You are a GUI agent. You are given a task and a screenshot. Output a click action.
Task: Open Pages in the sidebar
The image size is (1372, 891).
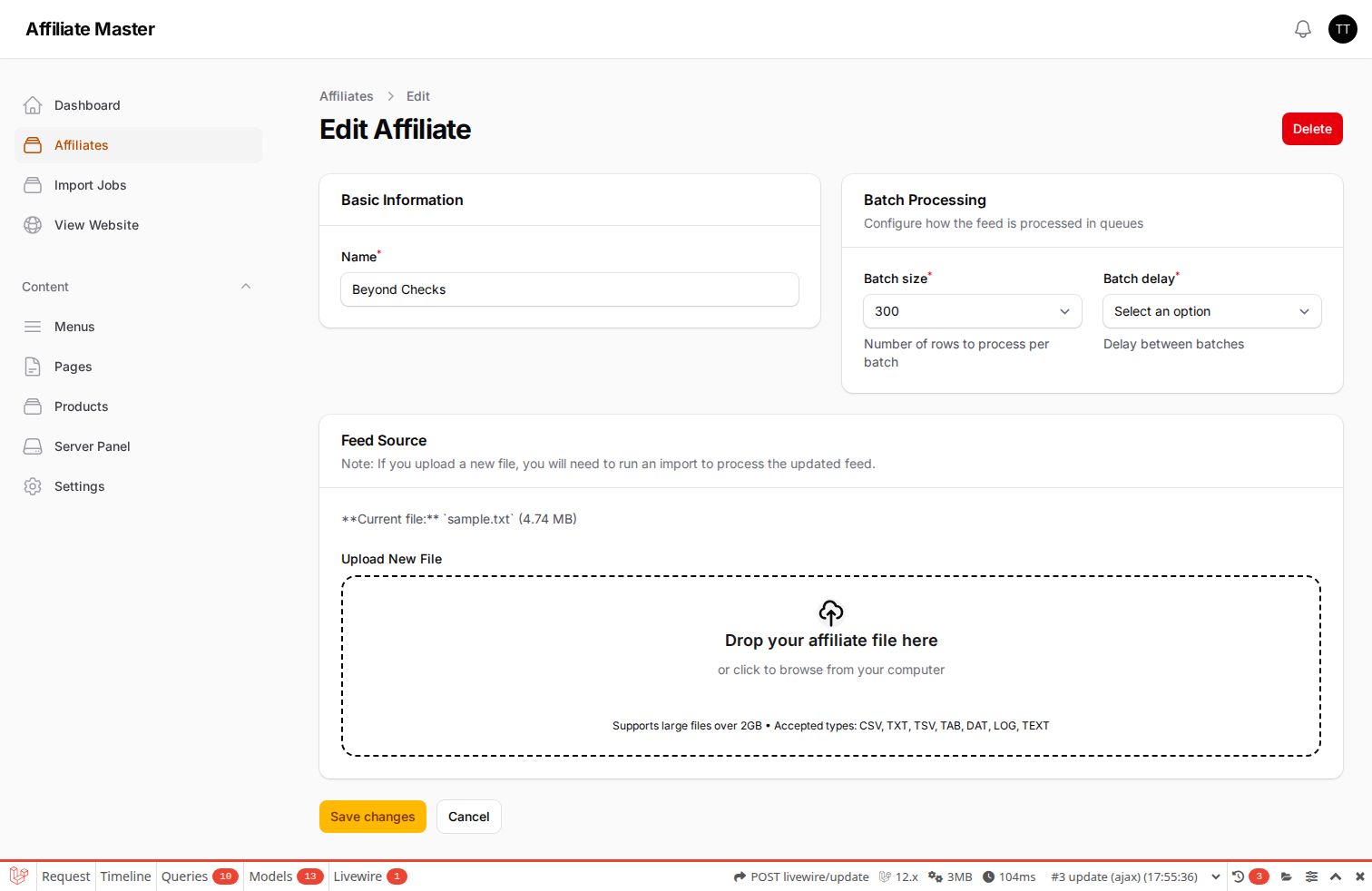[x=138, y=367]
